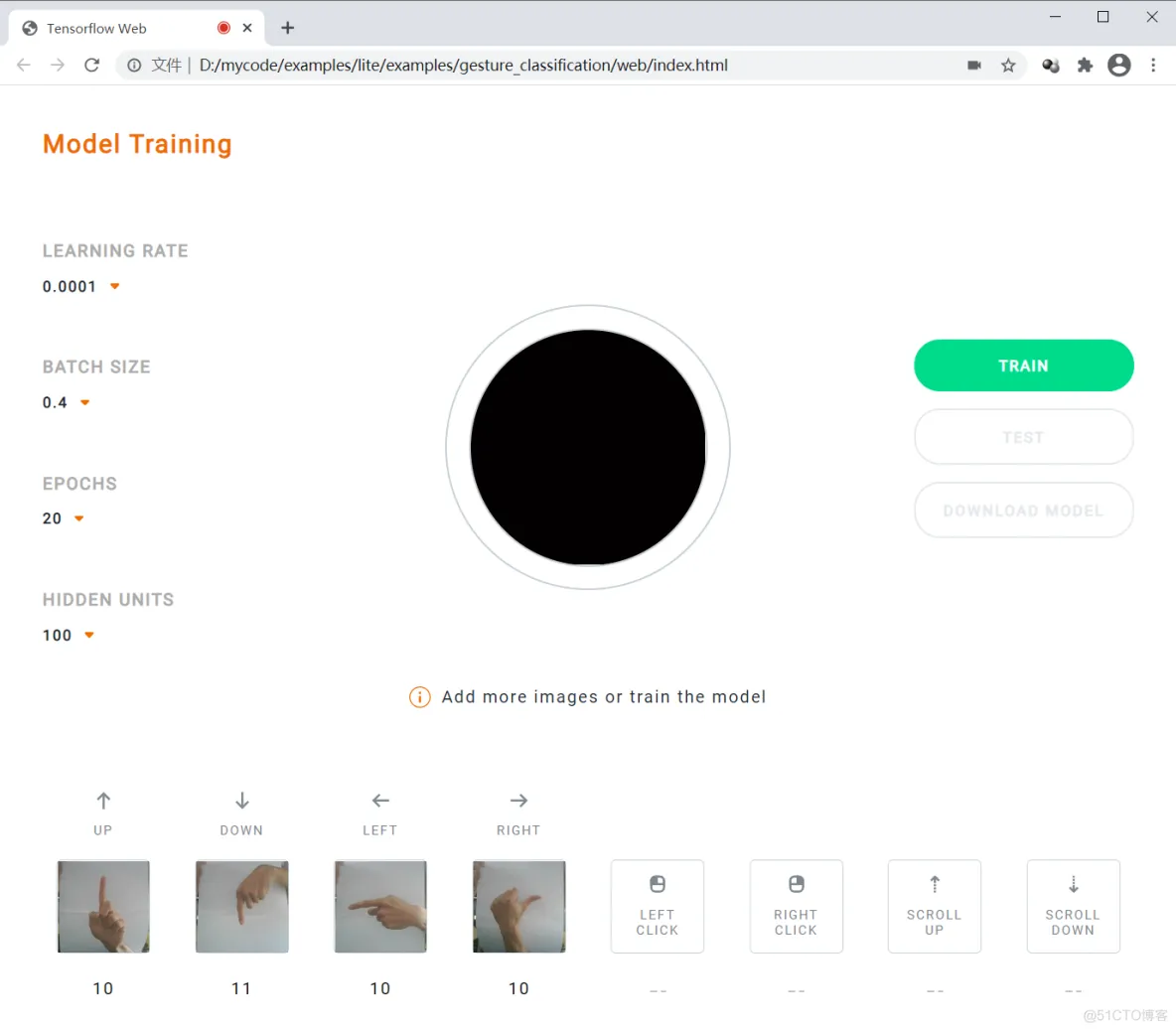The image size is (1176, 1031).
Task: Add image to SCROLL DOWN box
Action: coord(1074,907)
